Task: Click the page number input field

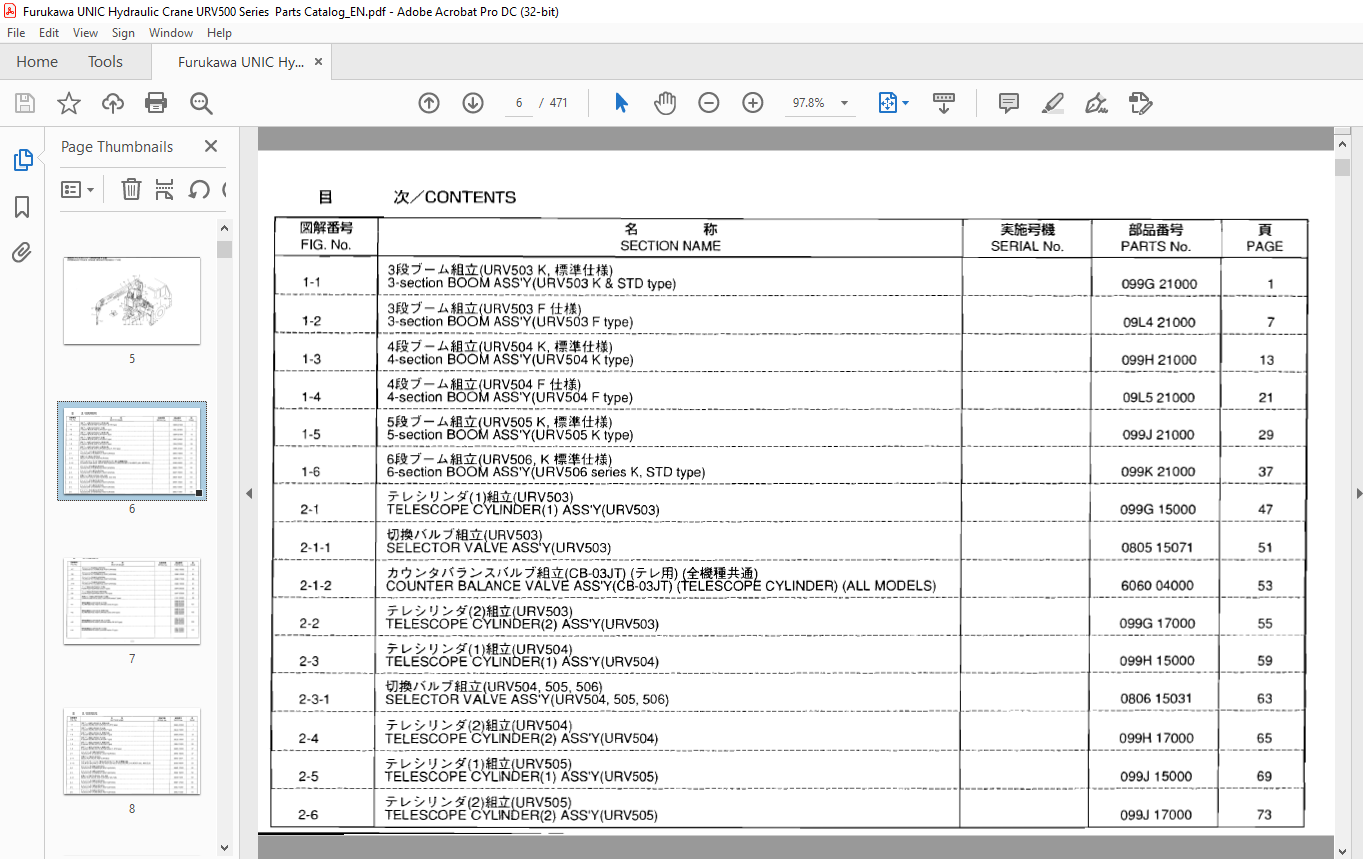Action: click(519, 103)
